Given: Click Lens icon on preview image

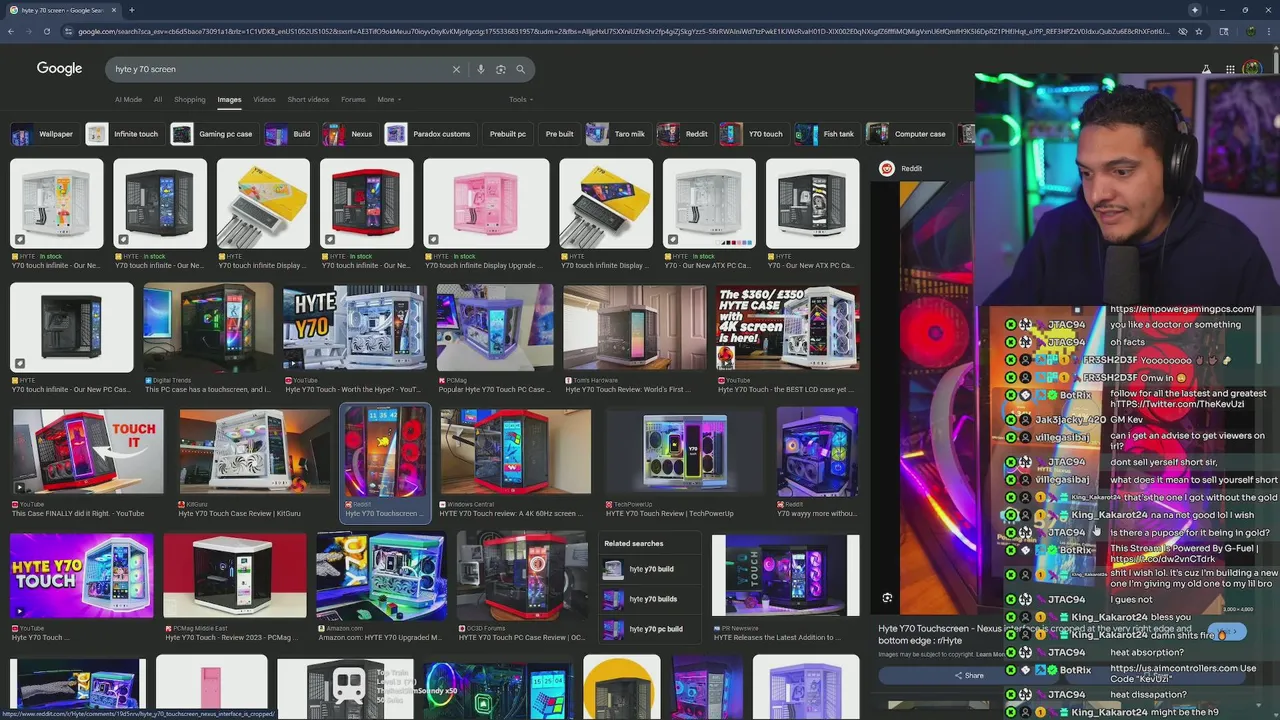Looking at the screenshot, I should (x=887, y=598).
